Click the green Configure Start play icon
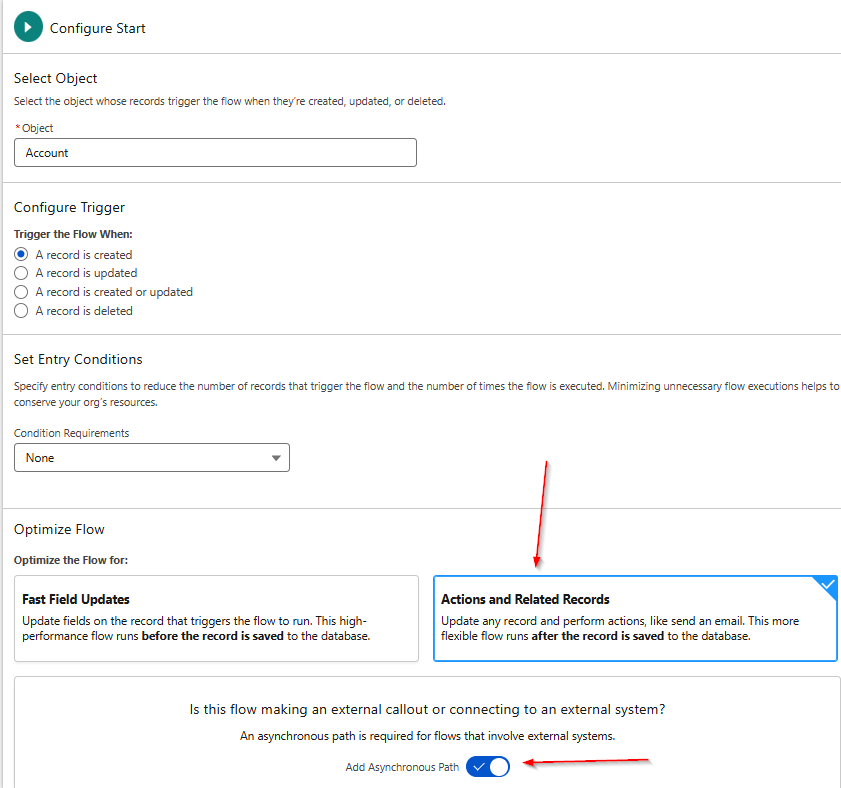The width and height of the screenshot is (841, 788). tap(28, 28)
